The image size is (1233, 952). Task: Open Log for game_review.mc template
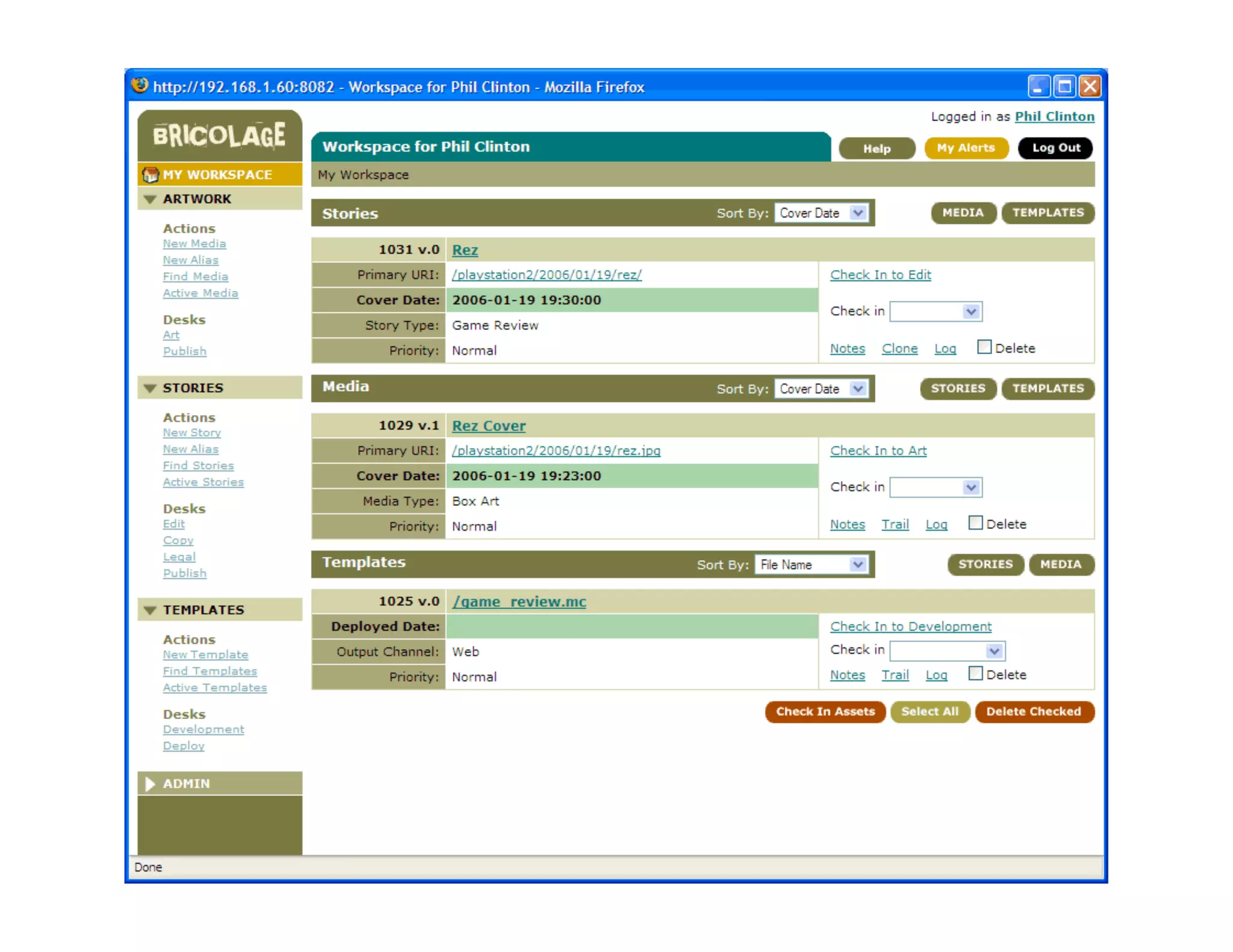point(936,675)
